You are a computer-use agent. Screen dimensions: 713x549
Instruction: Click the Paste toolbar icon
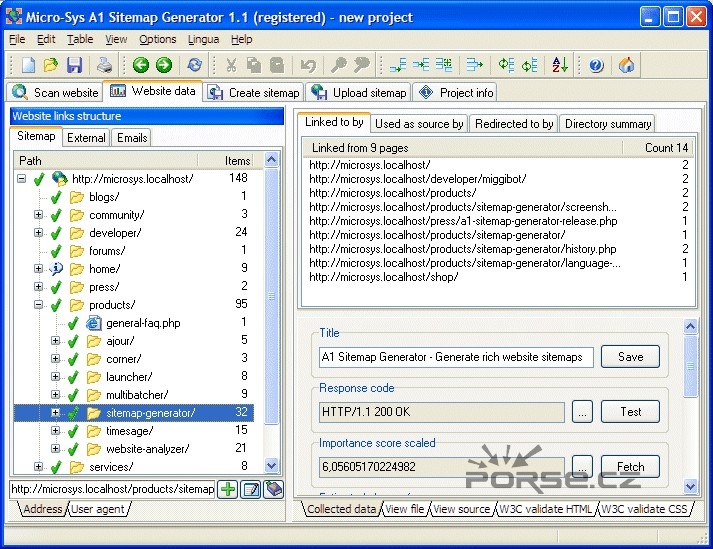click(x=277, y=65)
